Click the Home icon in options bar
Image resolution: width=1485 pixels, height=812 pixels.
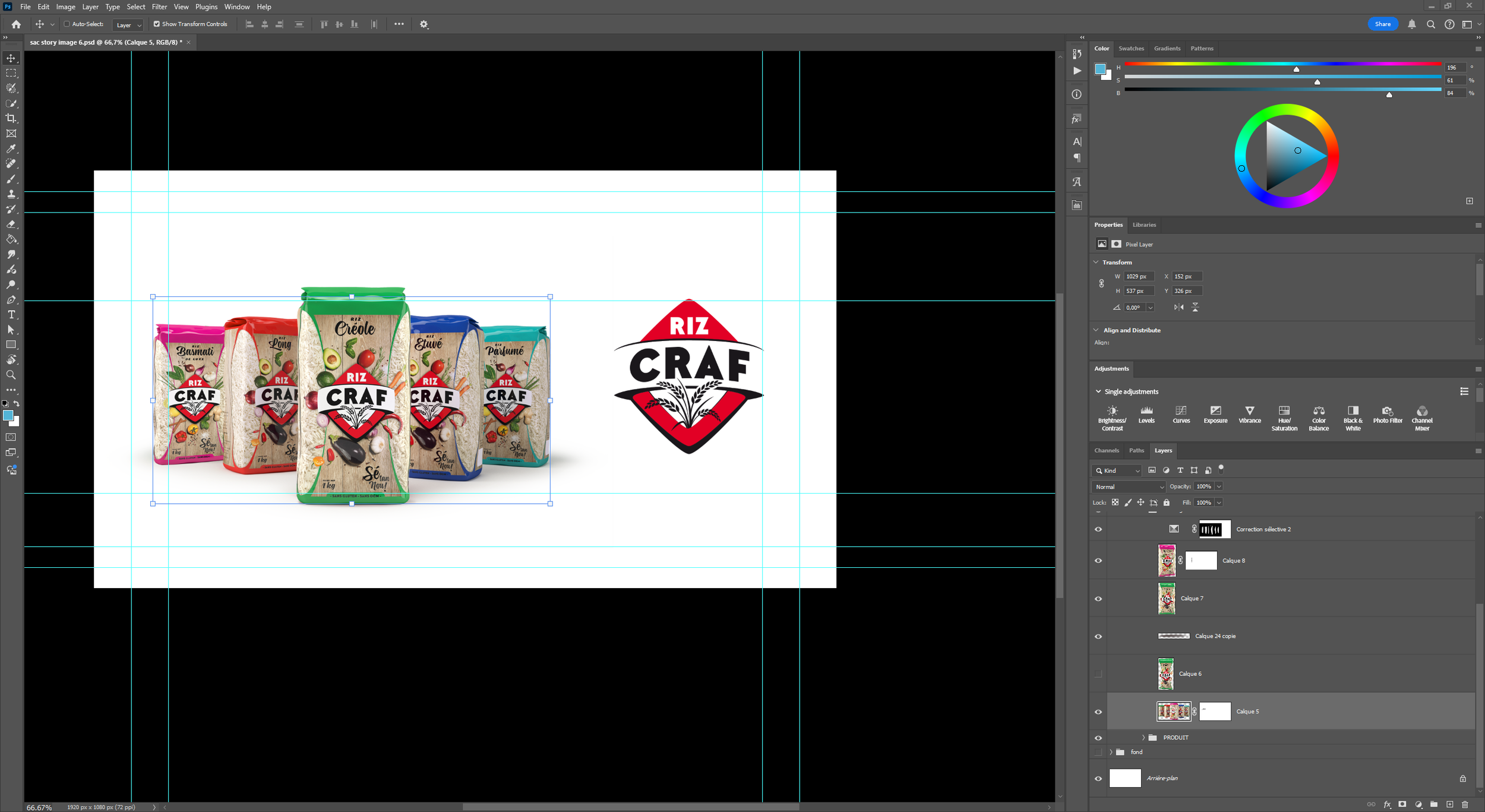pos(16,24)
